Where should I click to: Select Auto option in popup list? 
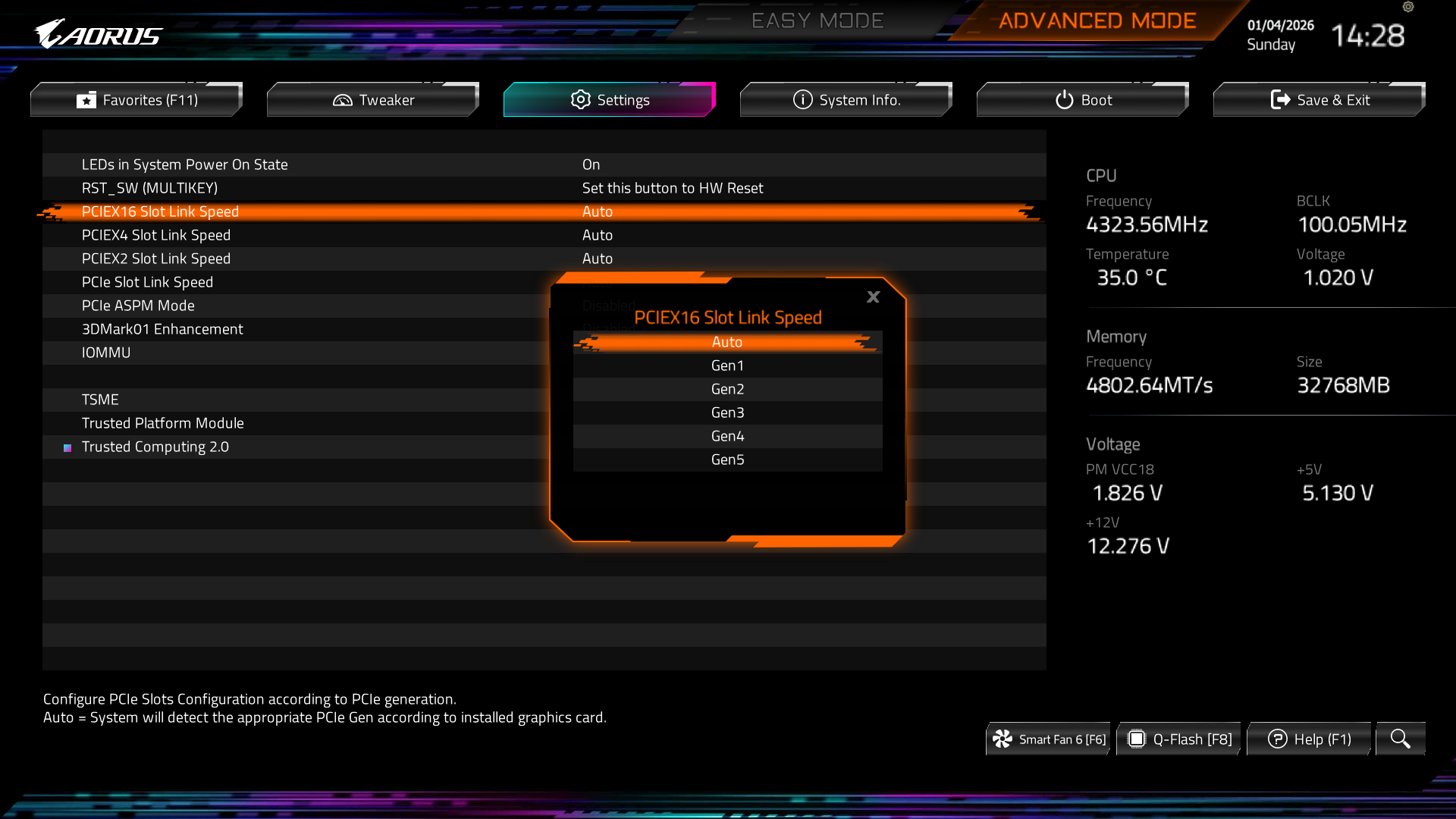(727, 342)
